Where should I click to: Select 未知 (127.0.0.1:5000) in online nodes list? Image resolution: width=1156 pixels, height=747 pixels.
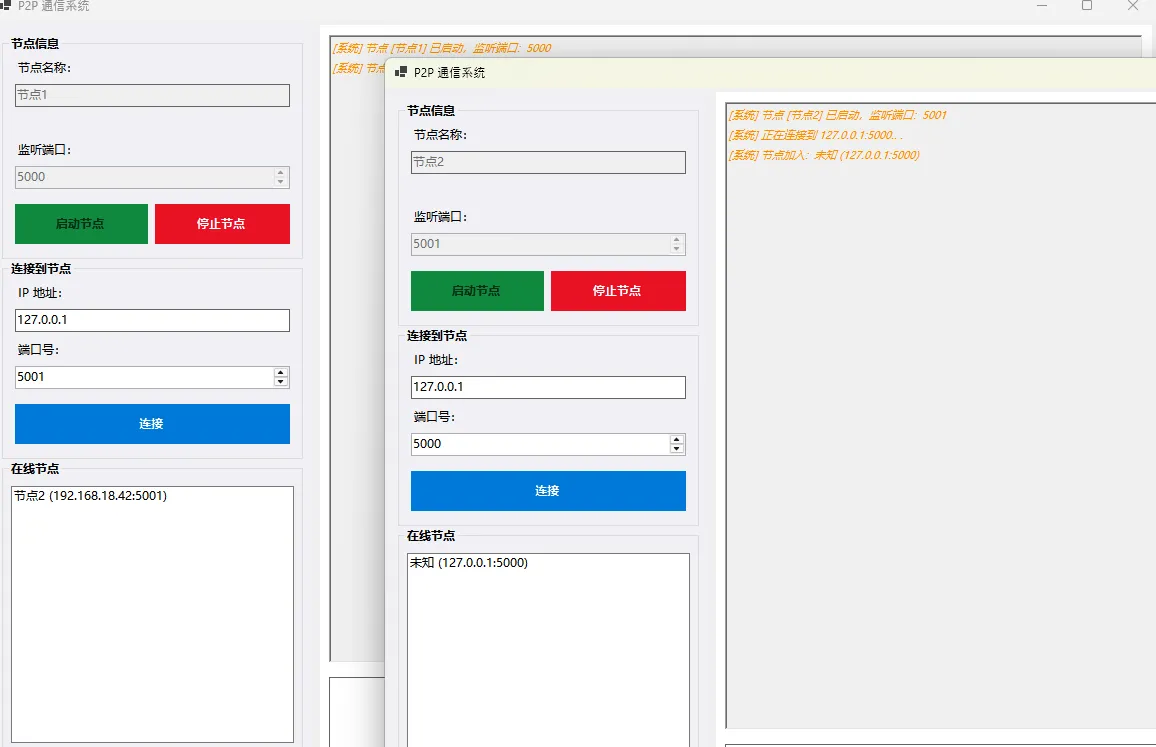pos(469,563)
